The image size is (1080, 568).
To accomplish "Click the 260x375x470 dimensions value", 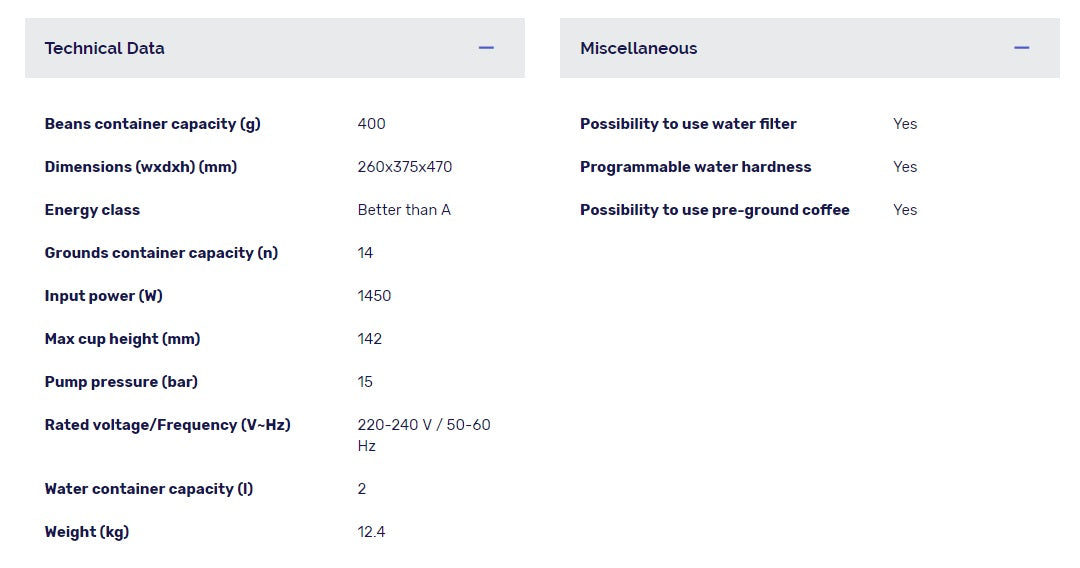I will [x=405, y=167].
